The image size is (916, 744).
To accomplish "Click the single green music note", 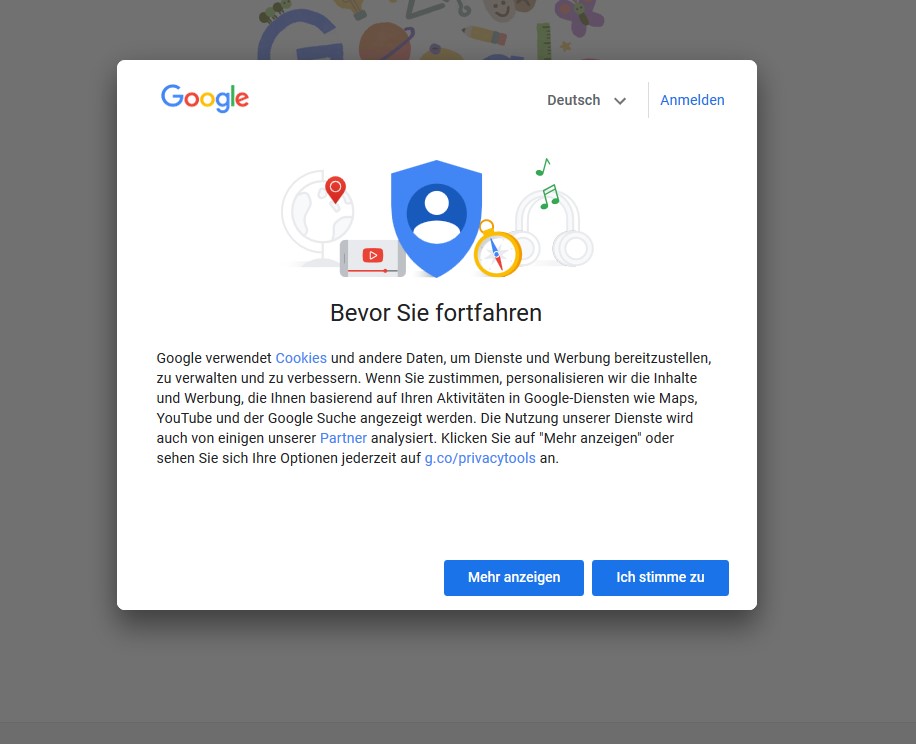I will pos(542,166).
